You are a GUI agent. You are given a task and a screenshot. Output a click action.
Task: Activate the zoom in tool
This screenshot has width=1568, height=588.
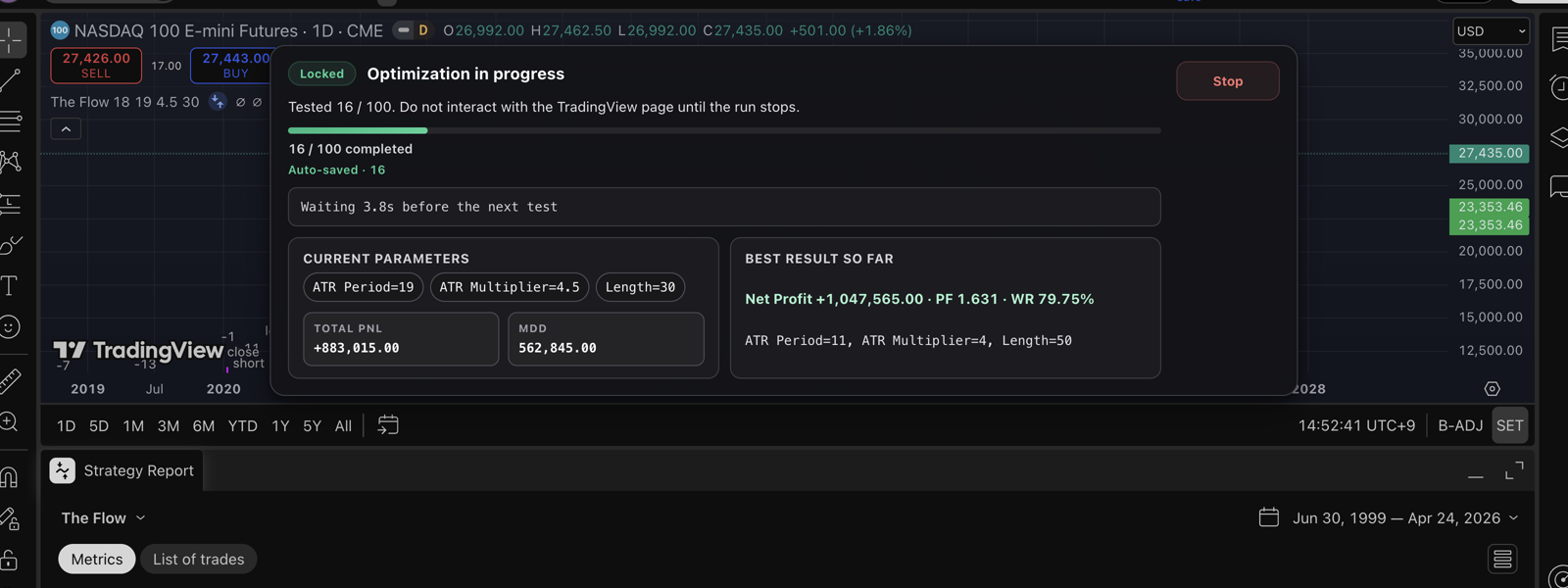[x=9, y=422]
